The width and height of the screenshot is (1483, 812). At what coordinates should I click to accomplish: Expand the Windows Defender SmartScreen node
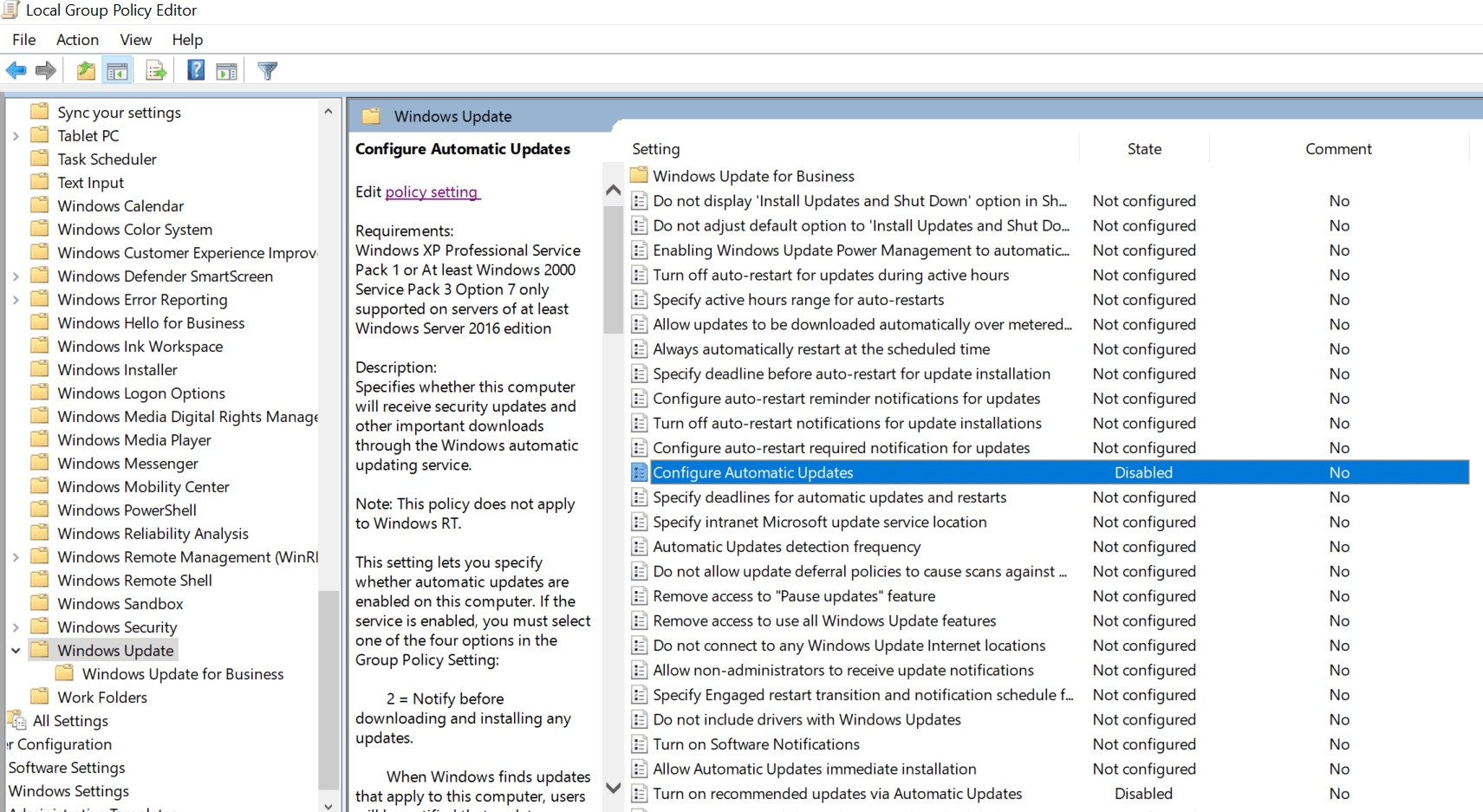16,276
